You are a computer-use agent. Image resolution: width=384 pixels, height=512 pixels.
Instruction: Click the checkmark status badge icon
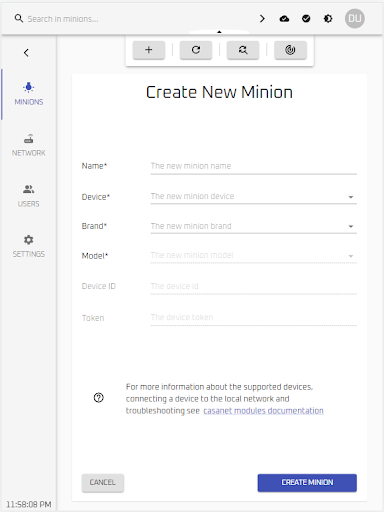[306, 19]
